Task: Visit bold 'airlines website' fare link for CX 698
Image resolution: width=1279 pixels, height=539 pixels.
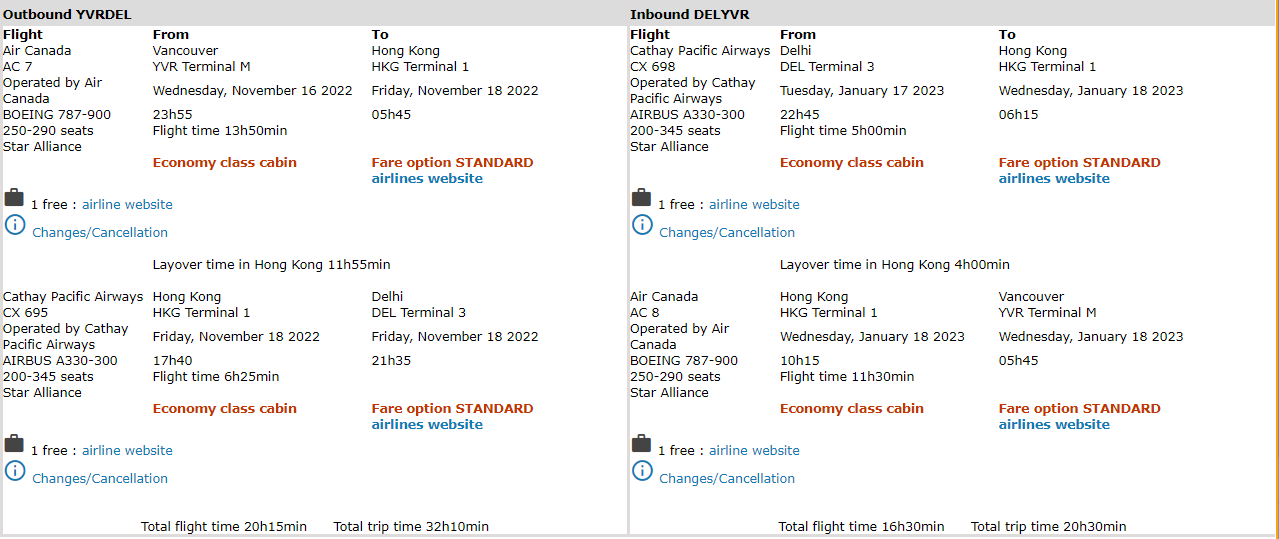Action: 1054,179
